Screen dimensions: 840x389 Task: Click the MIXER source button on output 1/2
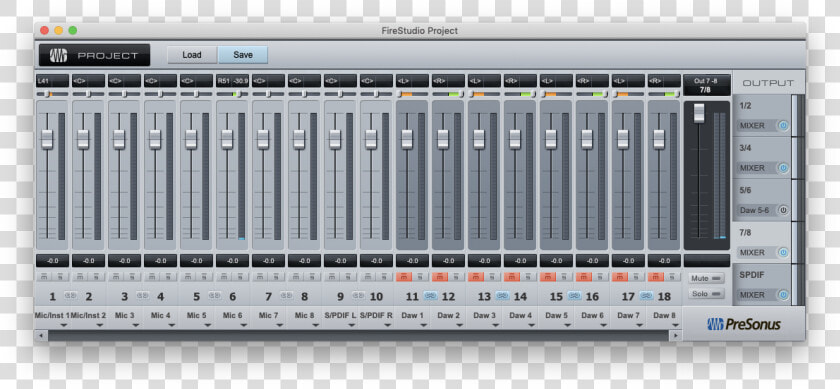coord(755,126)
